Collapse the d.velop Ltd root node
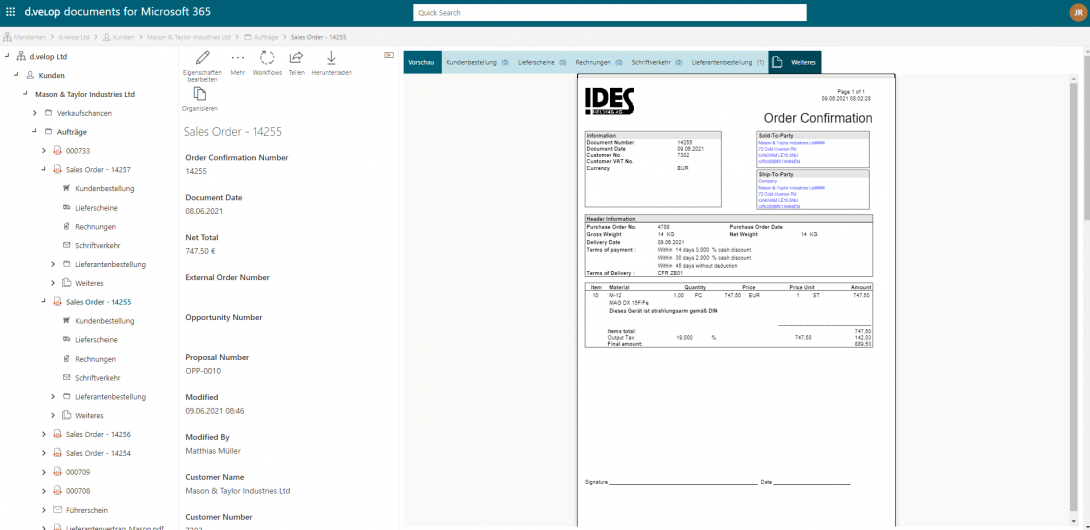Screen dimensions: 1090x530 [6, 56]
